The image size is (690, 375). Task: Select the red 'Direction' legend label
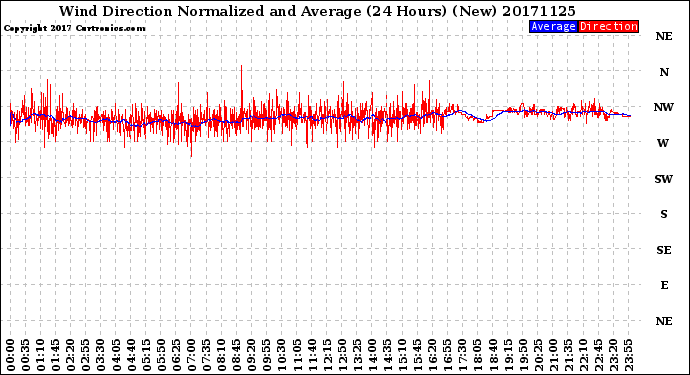coord(609,26)
